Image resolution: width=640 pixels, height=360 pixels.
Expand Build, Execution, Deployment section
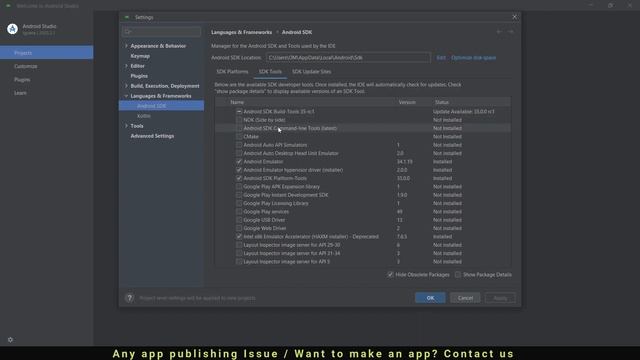(126, 86)
